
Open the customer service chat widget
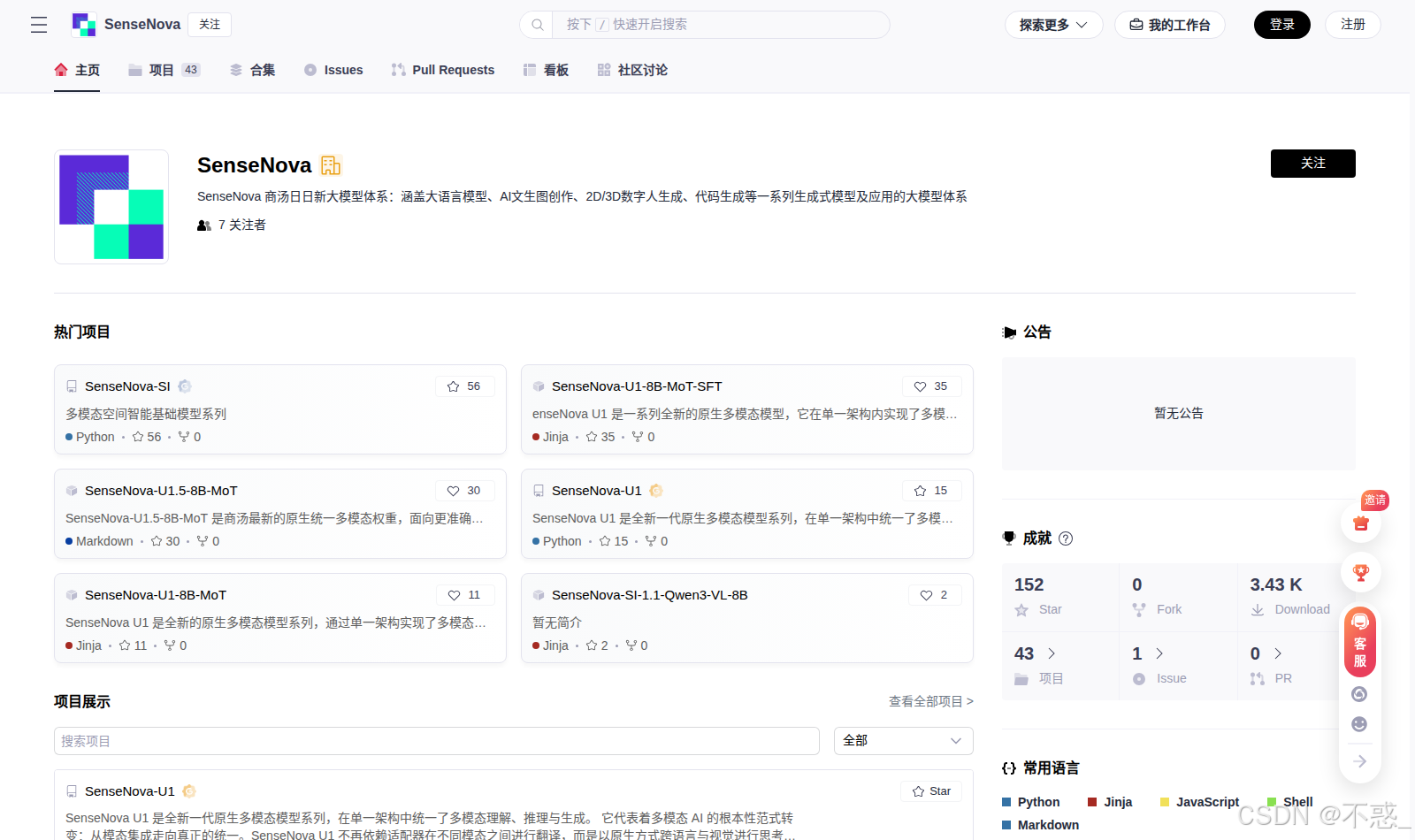[x=1360, y=641]
